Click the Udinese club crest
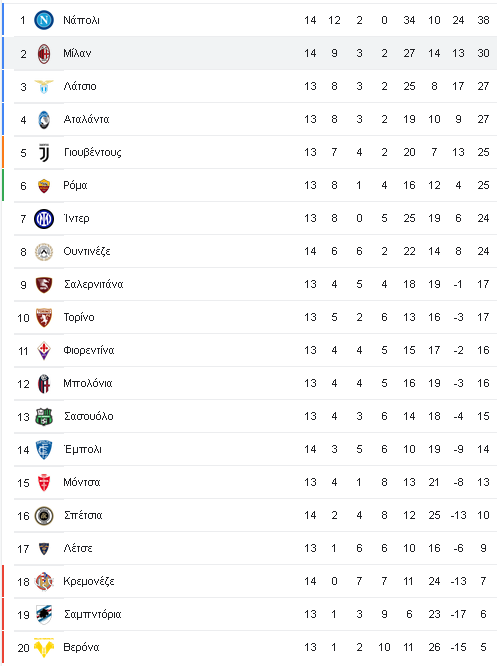Image resolution: width=497 pixels, height=666 pixels. point(44,252)
